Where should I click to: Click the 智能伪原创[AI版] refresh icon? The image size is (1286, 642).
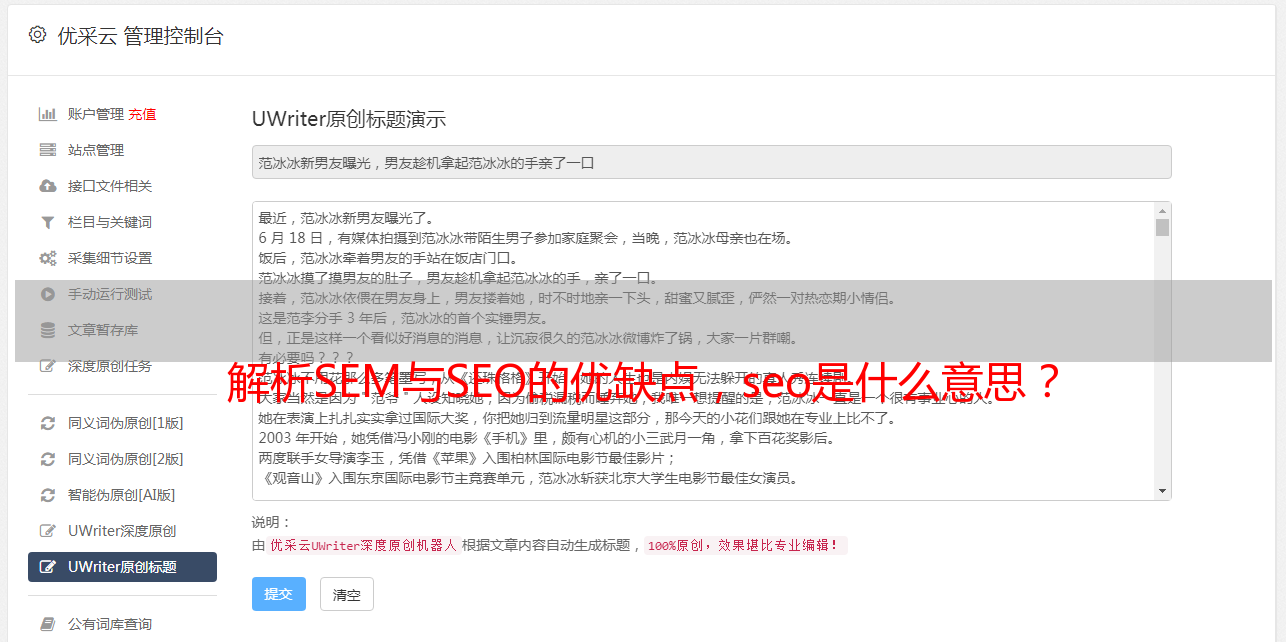(47, 495)
